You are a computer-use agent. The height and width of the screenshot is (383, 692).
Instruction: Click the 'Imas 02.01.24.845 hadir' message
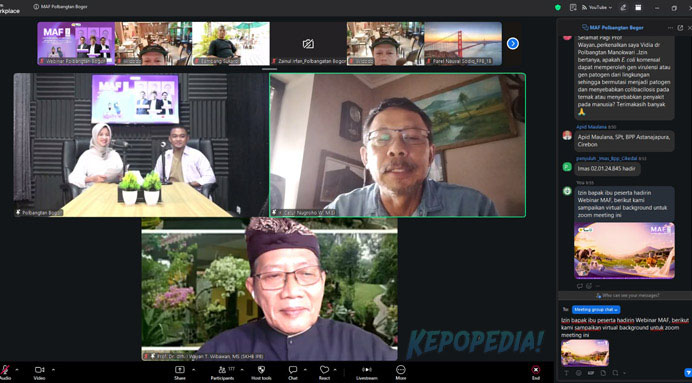coord(607,169)
